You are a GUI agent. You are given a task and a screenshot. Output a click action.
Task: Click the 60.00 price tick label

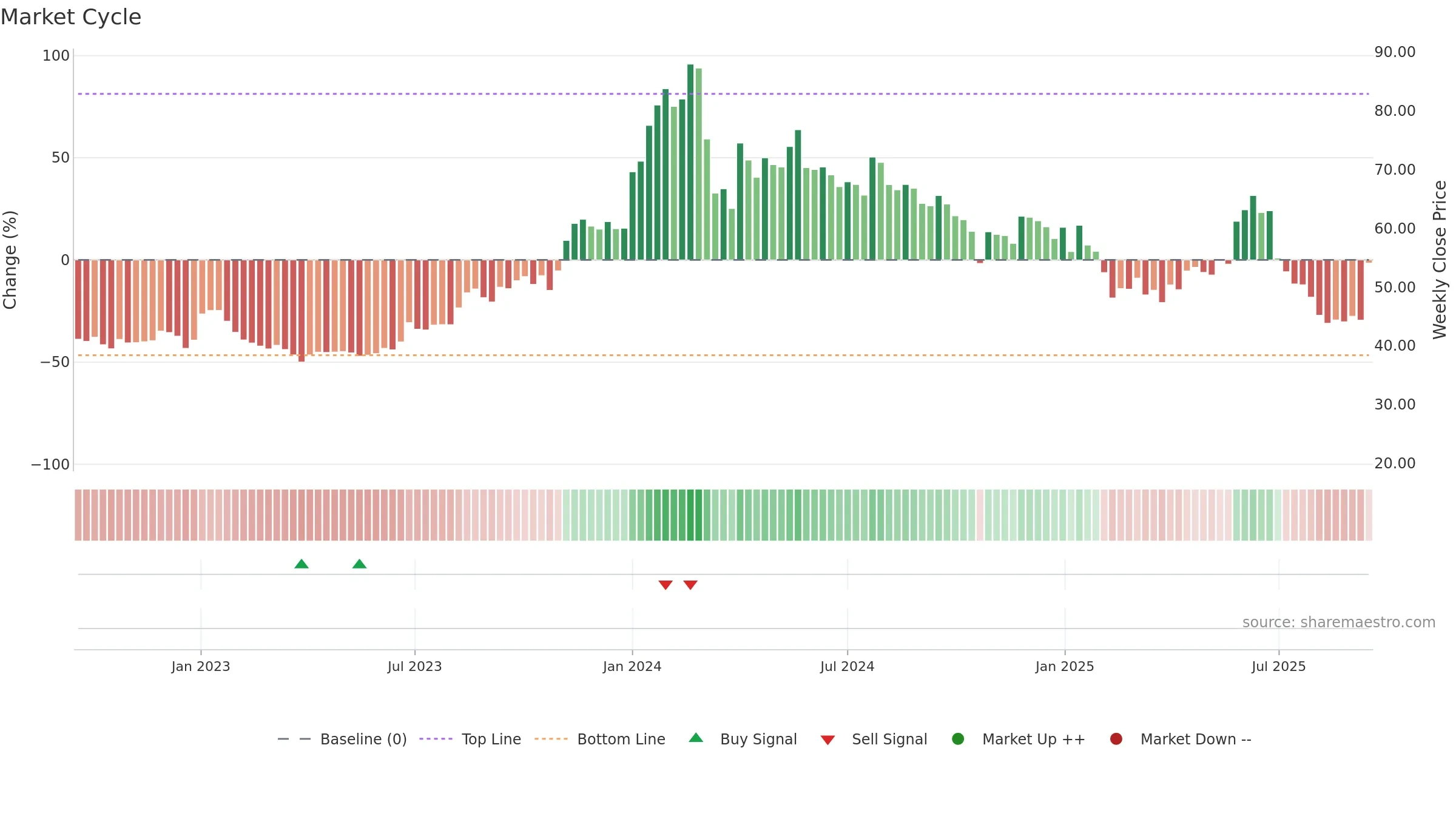pyautogui.click(x=1395, y=229)
